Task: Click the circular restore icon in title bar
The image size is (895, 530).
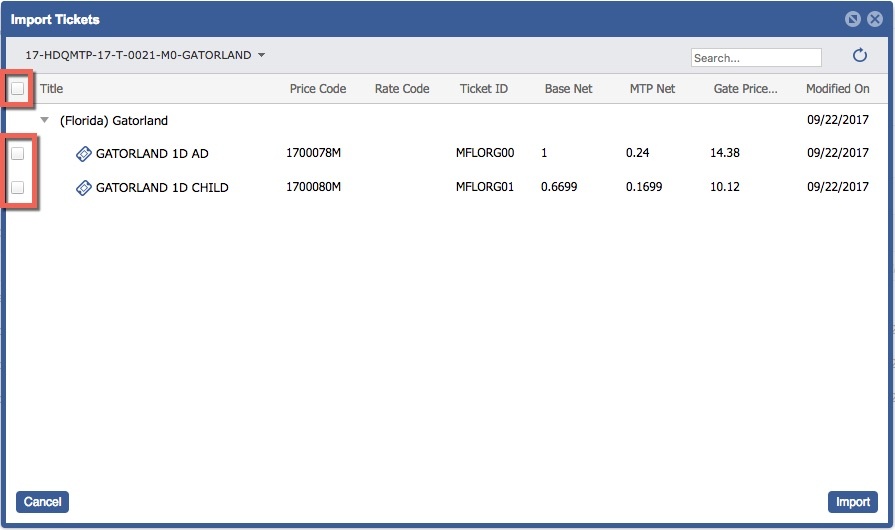Action: (853, 19)
